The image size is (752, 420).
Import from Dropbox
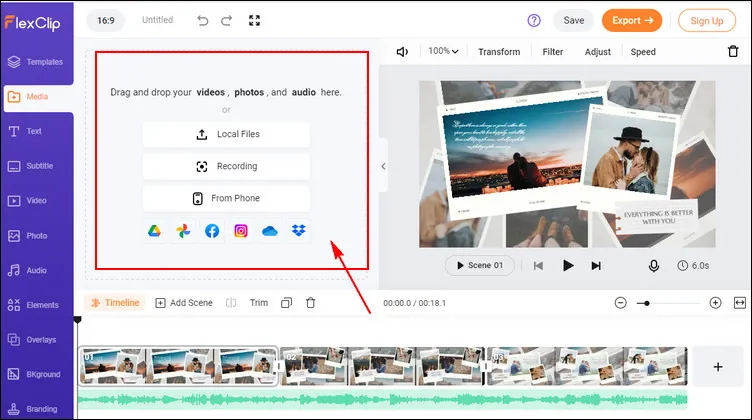point(299,231)
